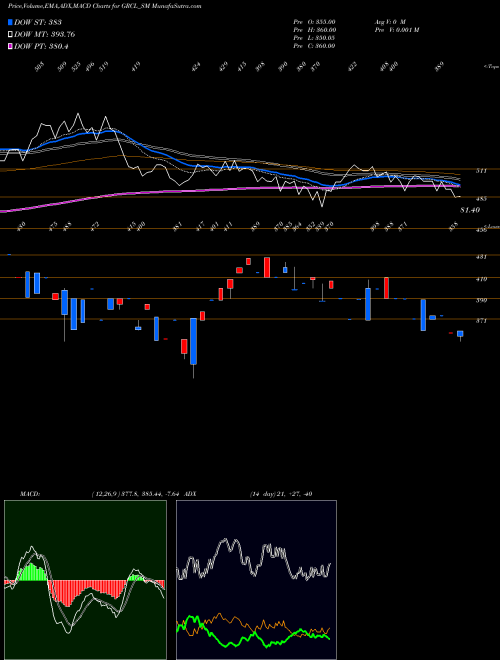Select the DOW PT: 380.4 label
500x660 pixels.
tap(41, 47)
